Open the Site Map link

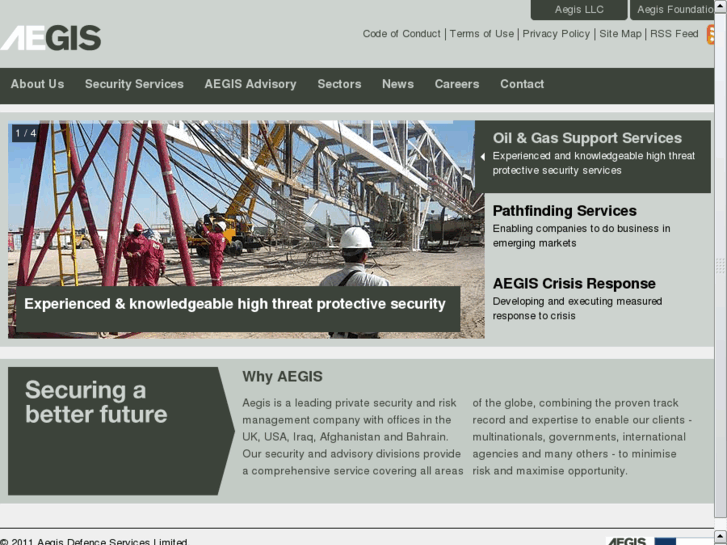pyautogui.click(x=620, y=34)
